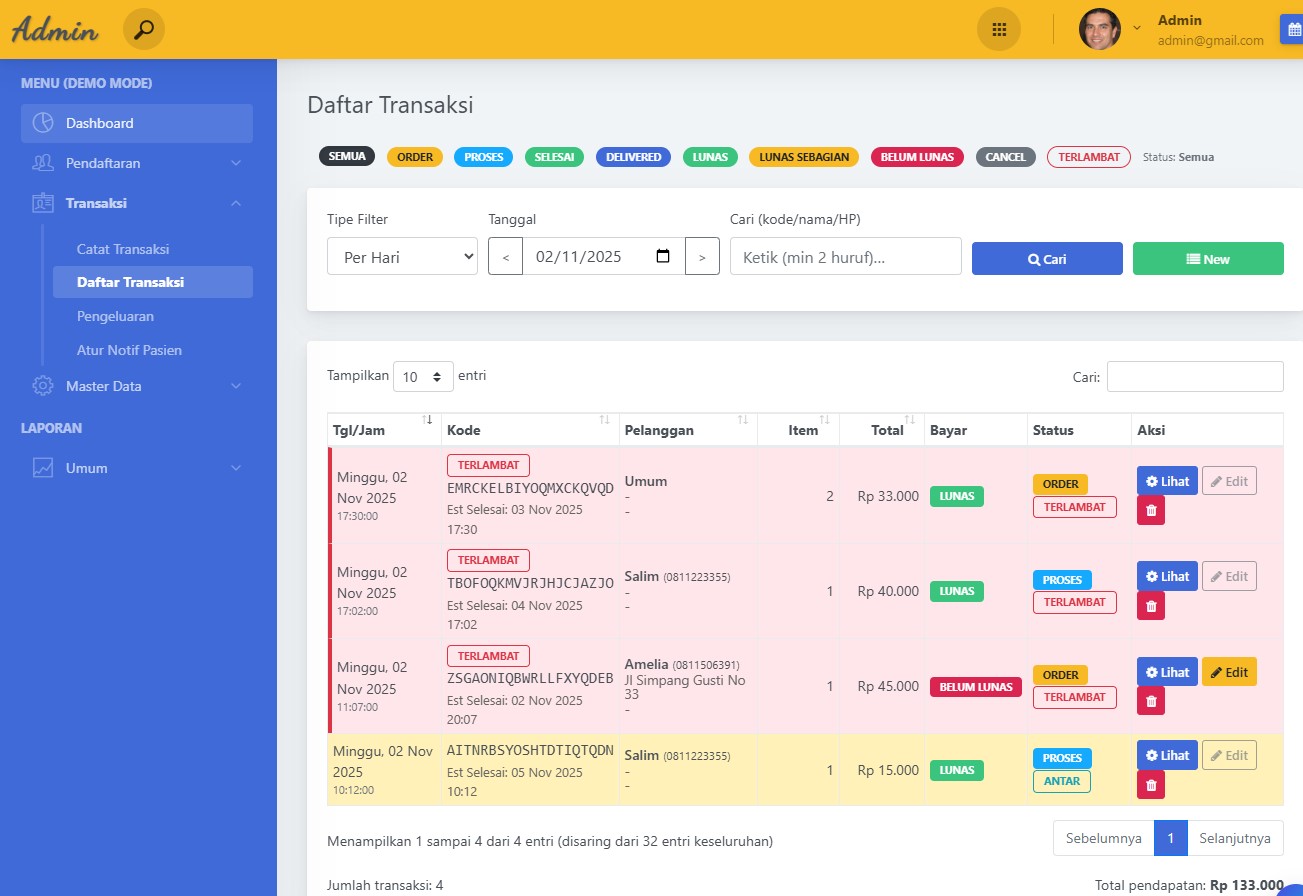Go to previous day arrow button
1303x896 pixels.
(x=505, y=257)
